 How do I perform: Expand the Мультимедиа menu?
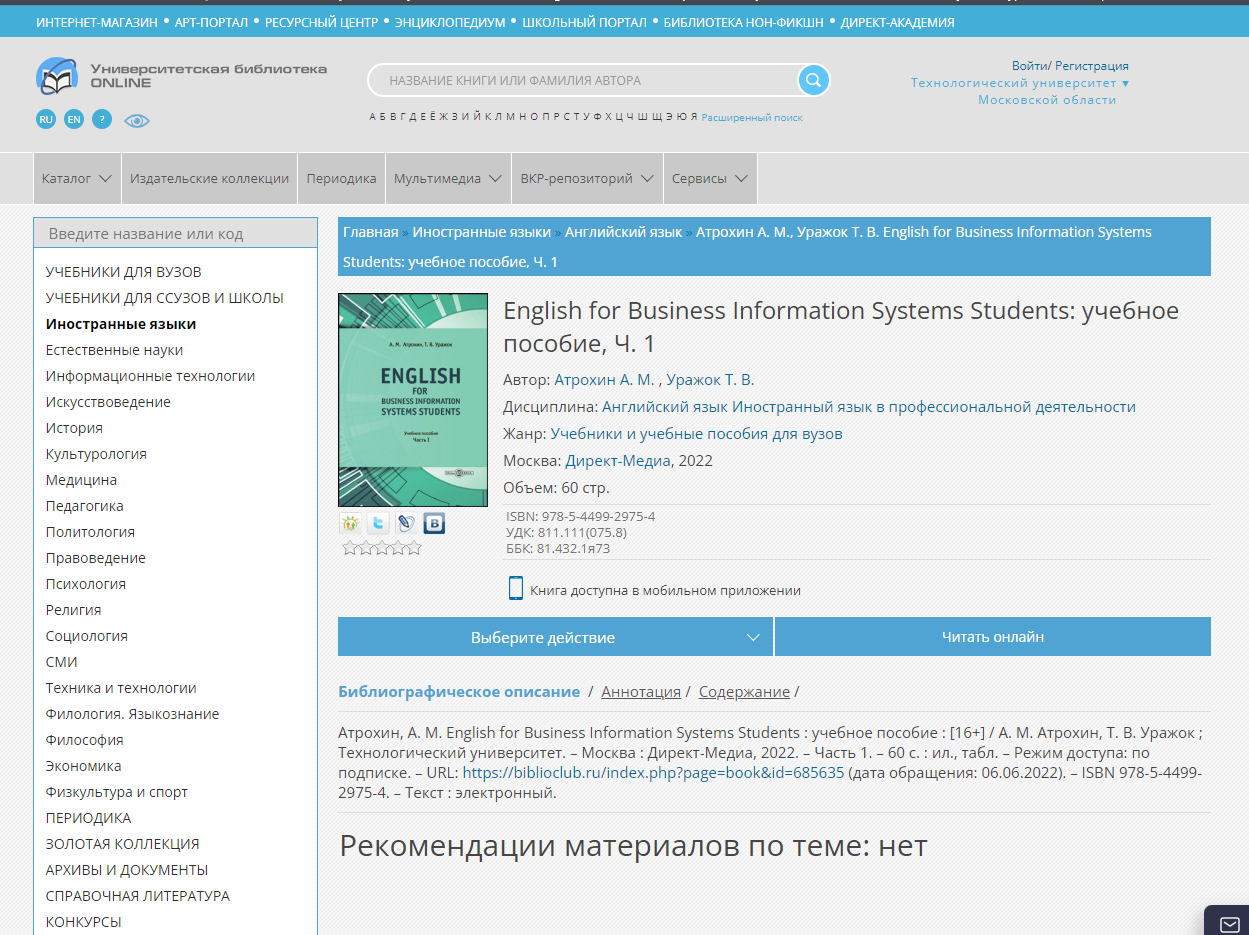pyautogui.click(x=448, y=178)
